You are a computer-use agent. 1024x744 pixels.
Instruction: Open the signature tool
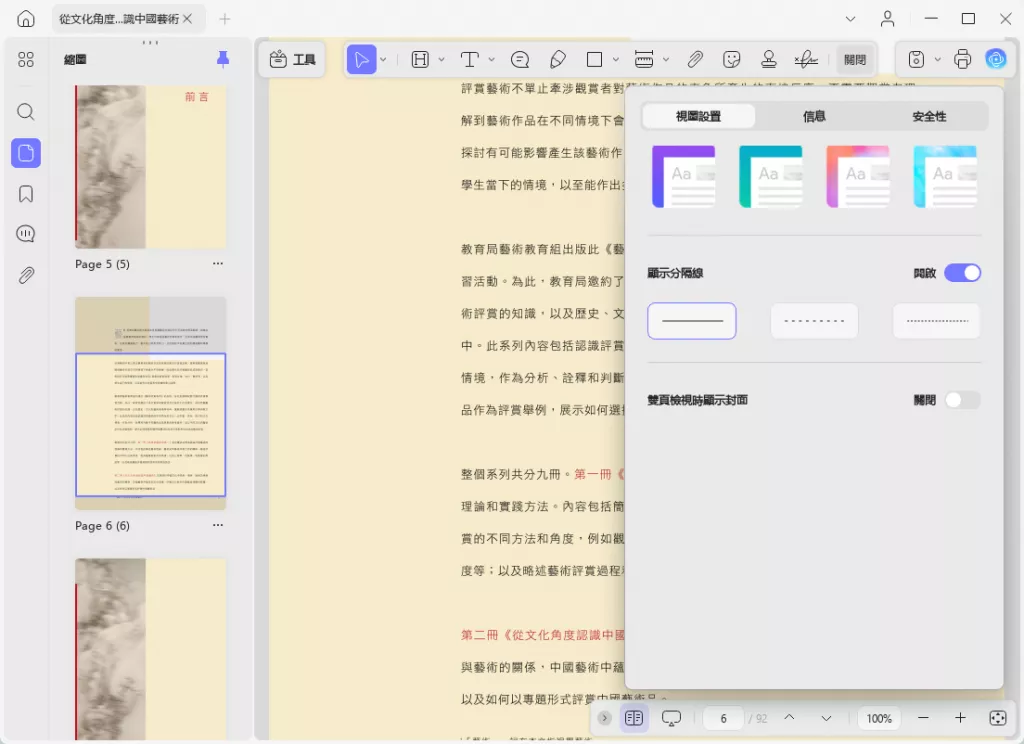click(806, 60)
